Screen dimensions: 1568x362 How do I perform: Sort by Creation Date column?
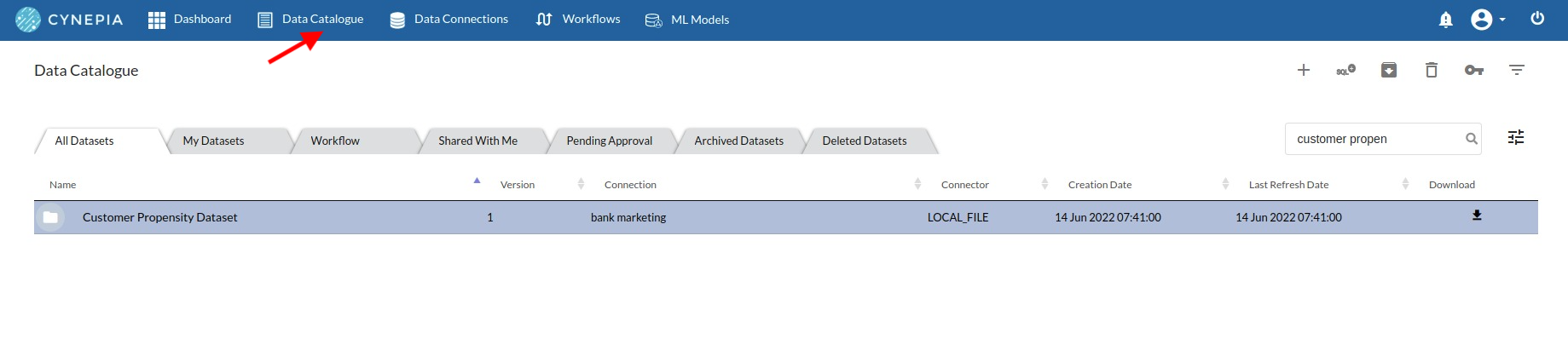tap(1100, 185)
